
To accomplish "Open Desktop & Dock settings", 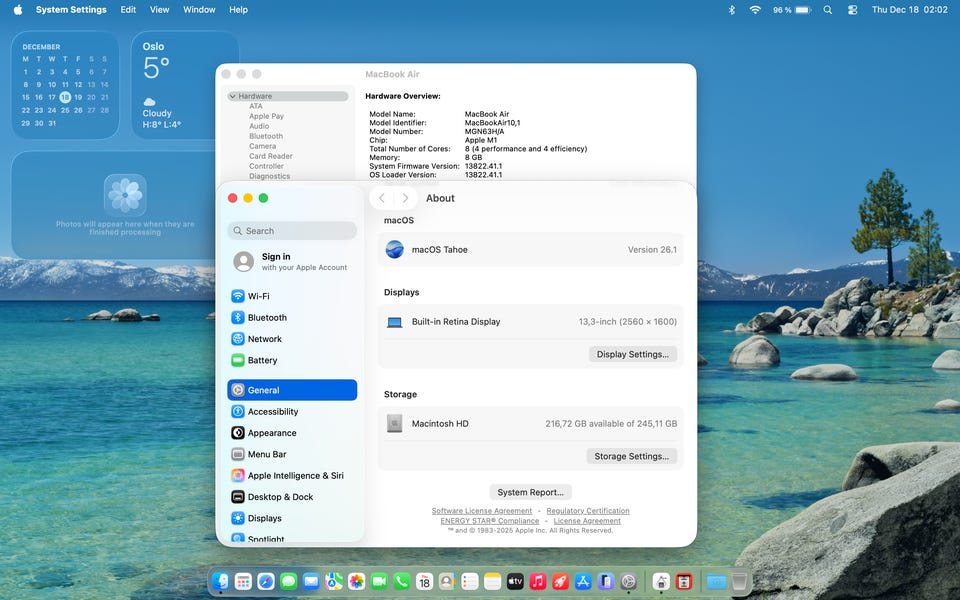I will pos(280,497).
